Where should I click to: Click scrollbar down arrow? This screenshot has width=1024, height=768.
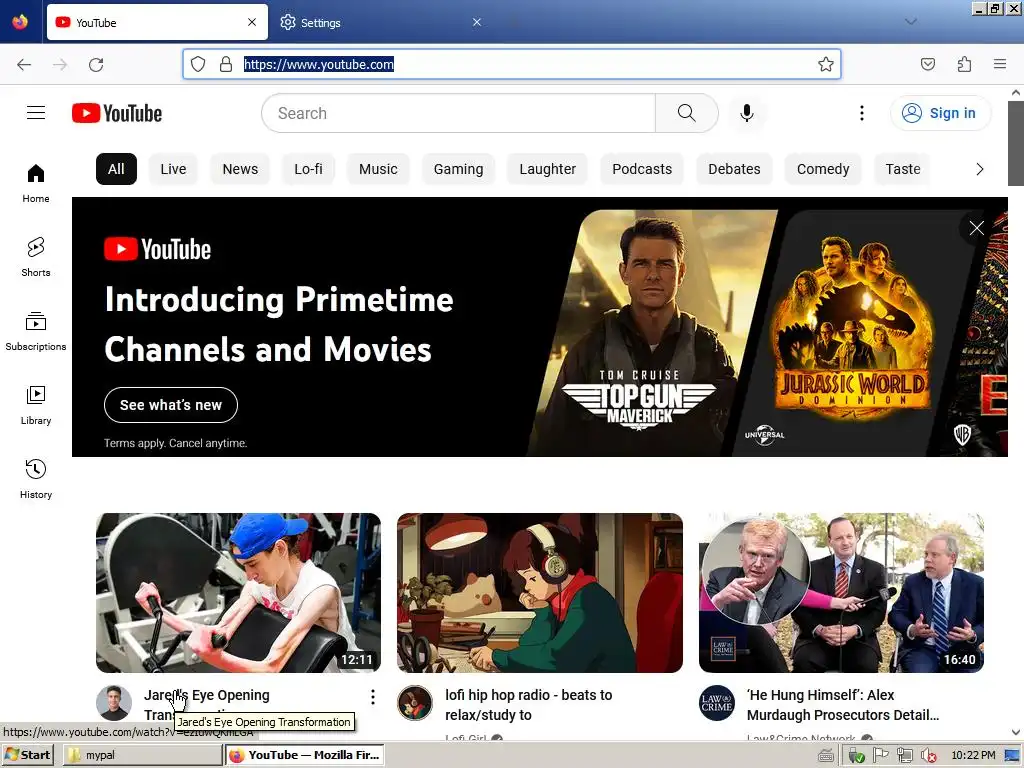(x=1016, y=733)
